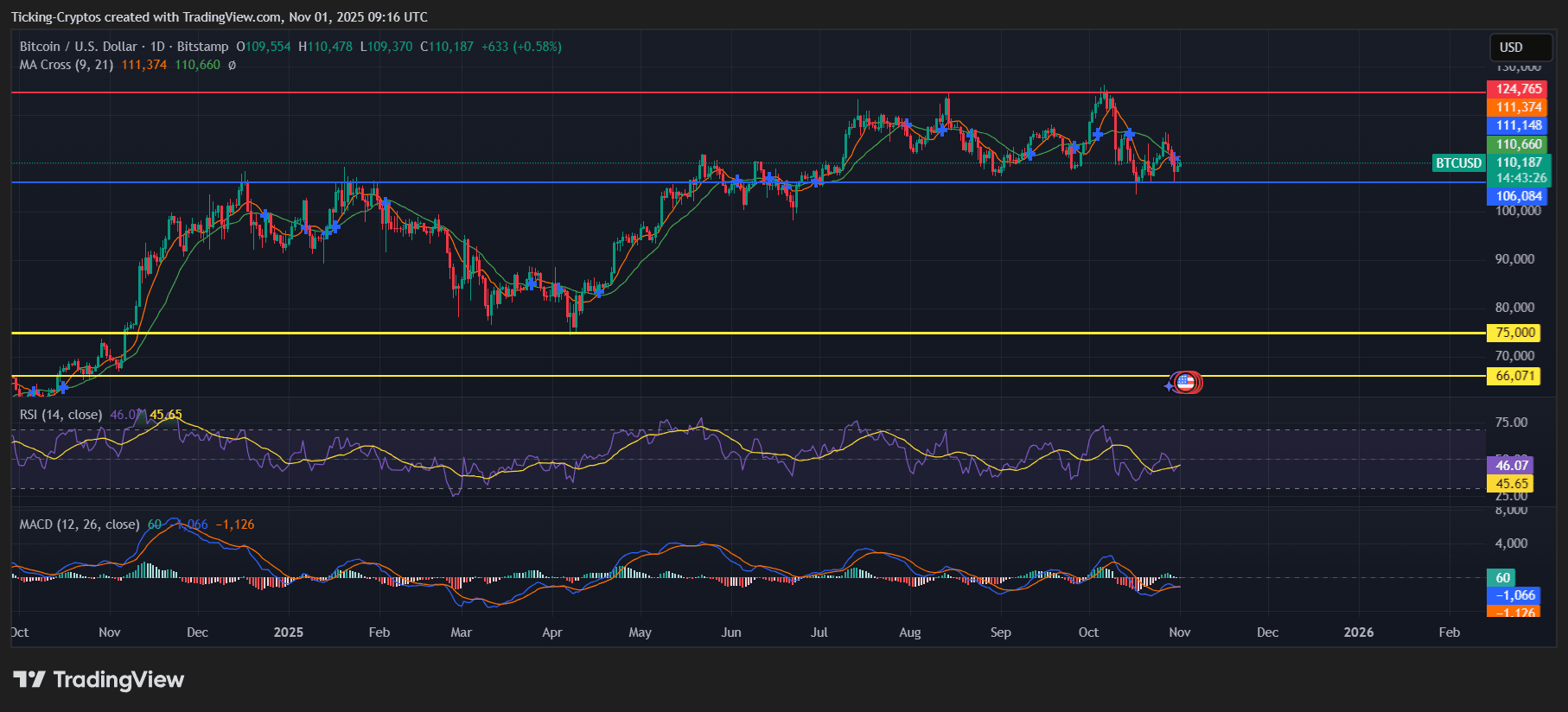Select the blue 106,084 price label
This screenshot has height=712, width=1568.
click(1519, 196)
